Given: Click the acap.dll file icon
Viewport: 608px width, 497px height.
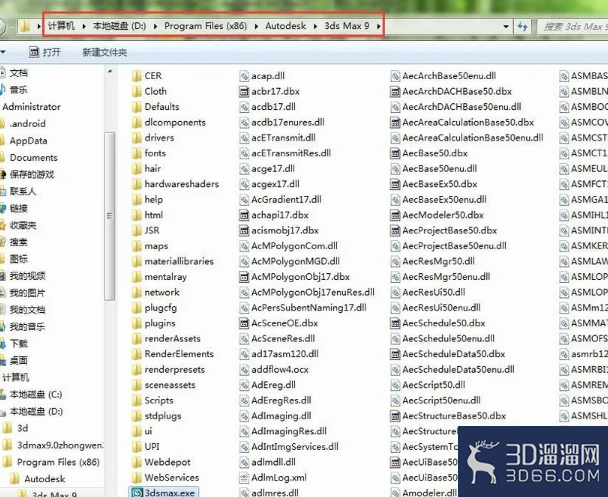Looking at the screenshot, I should [x=244, y=76].
